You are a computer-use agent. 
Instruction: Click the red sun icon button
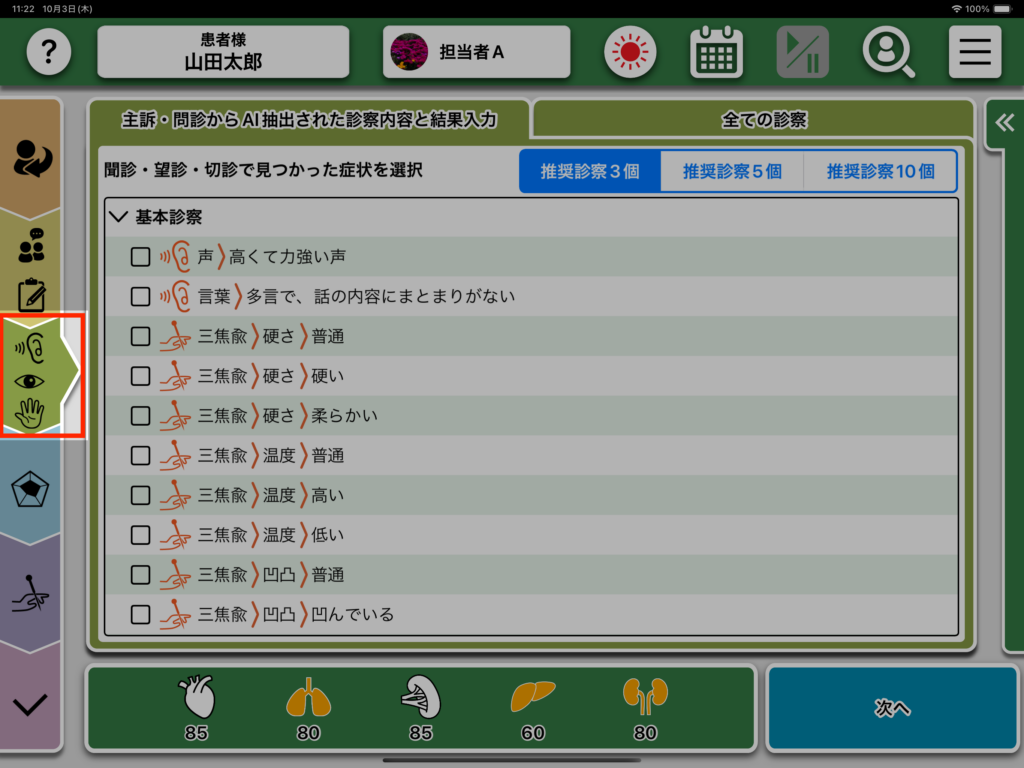click(630, 52)
